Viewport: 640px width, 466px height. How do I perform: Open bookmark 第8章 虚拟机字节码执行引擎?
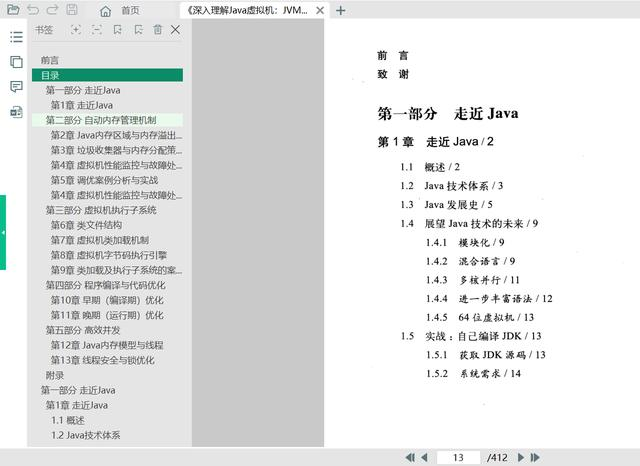107,255
